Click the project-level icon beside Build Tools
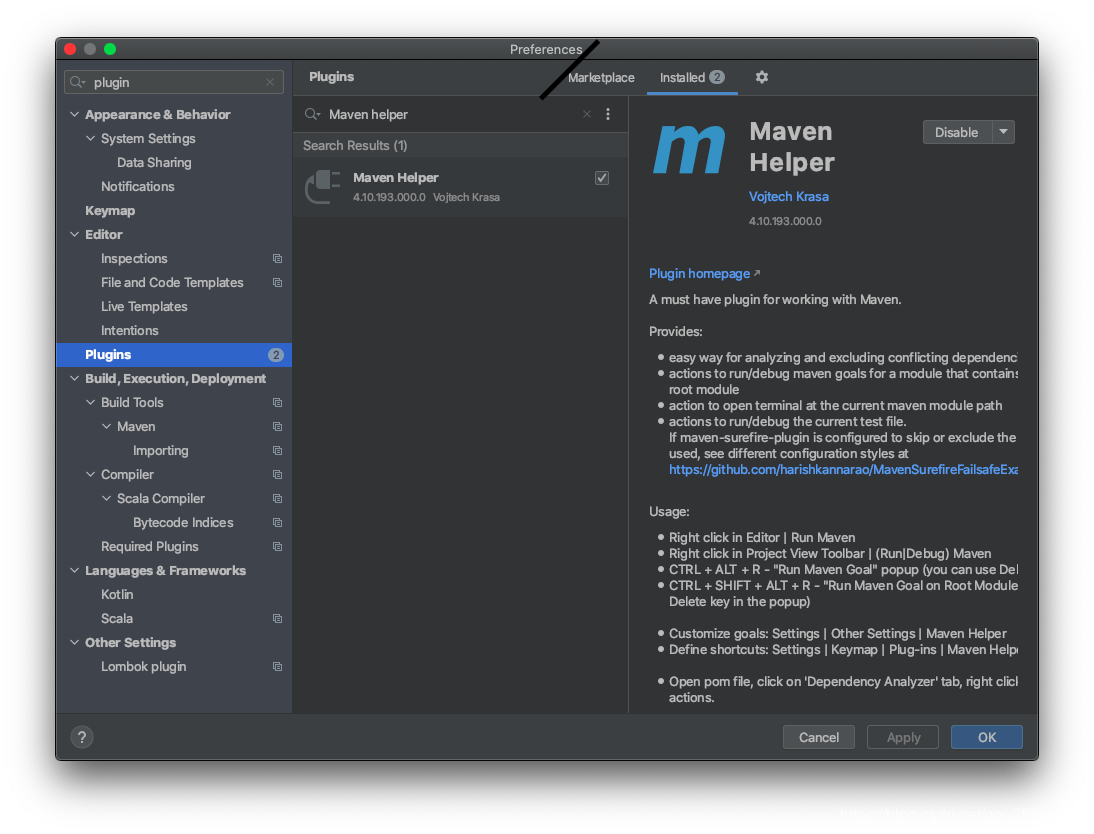 (x=277, y=403)
